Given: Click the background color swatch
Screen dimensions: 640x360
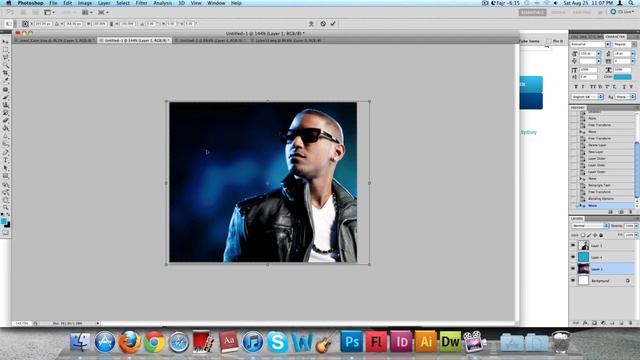Looking at the screenshot, I should 7,224.
